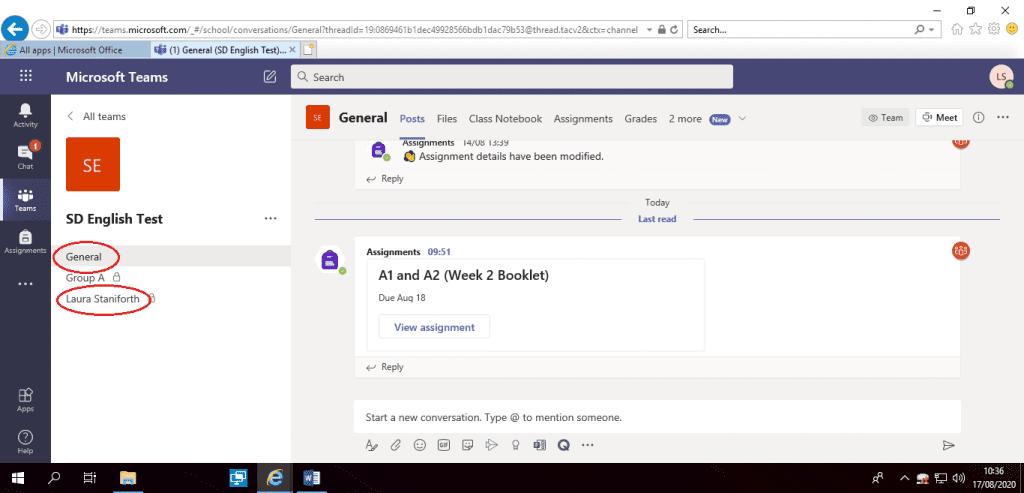Open Chat with the unread badge

[25, 156]
